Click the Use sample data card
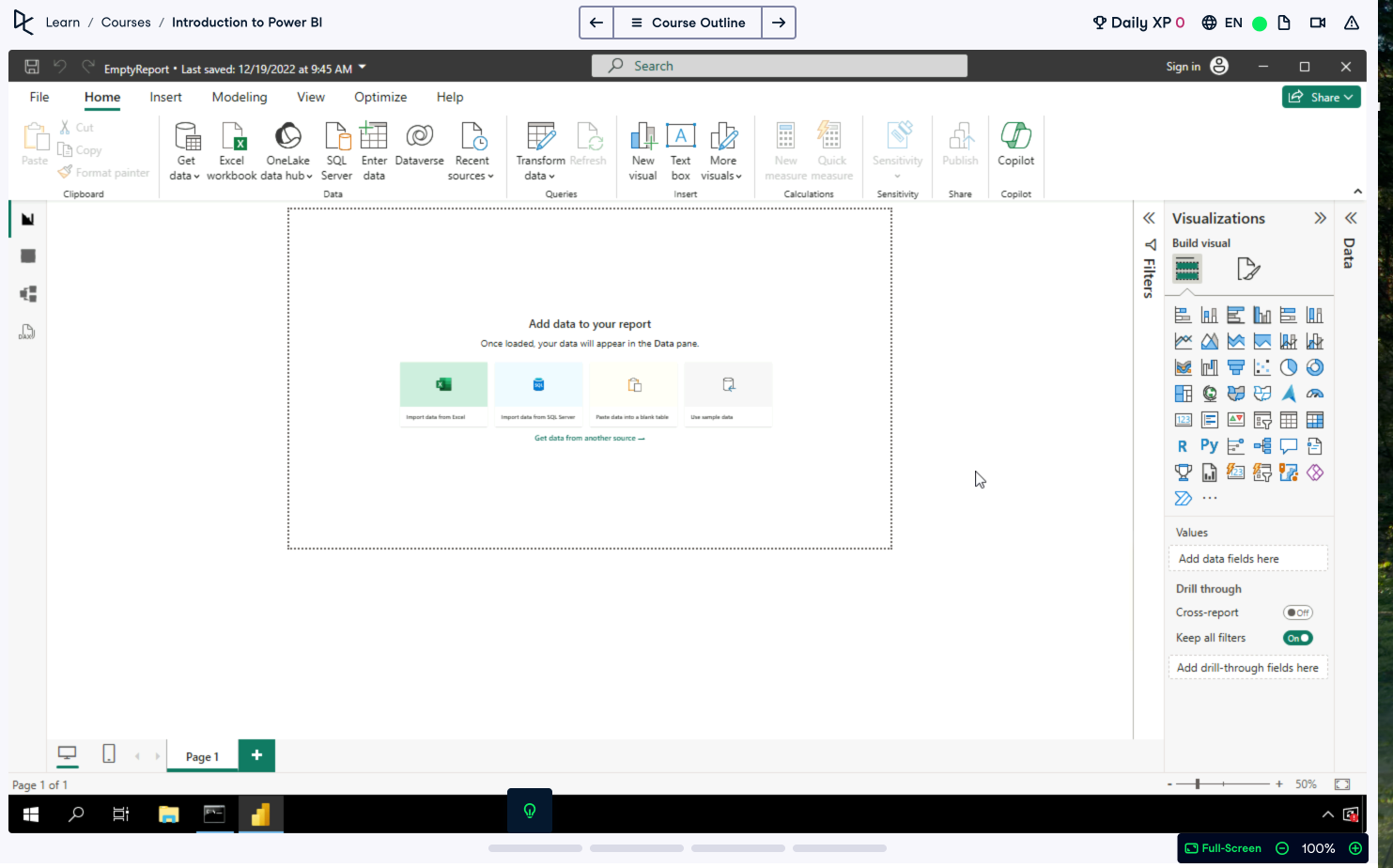 (x=728, y=395)
